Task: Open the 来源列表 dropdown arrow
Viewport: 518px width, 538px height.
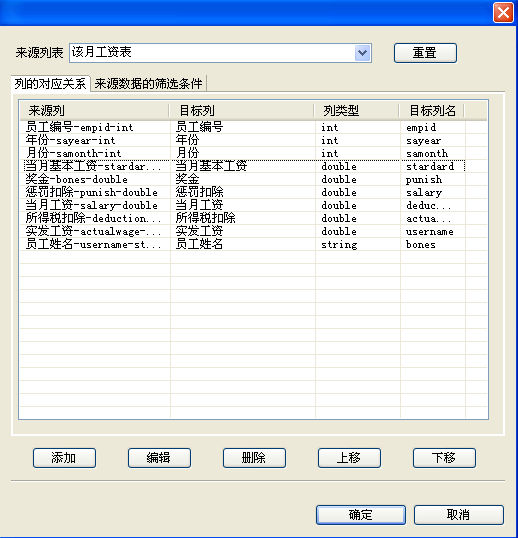Action: (362, 53)
